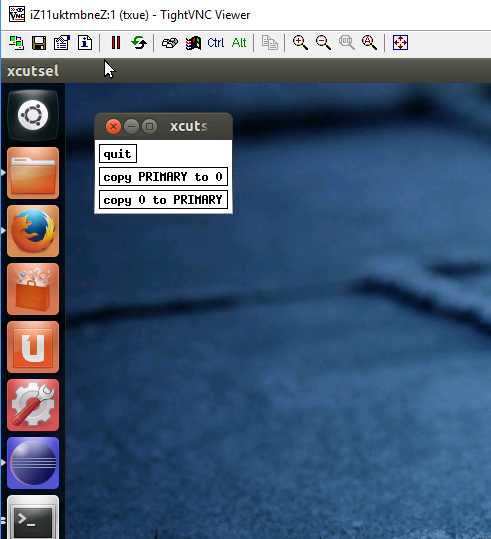The width and height of the screenshot is (491, 539).
Task: Request screen refresh with green arrows icon
Action: click(x=139, y=43)
